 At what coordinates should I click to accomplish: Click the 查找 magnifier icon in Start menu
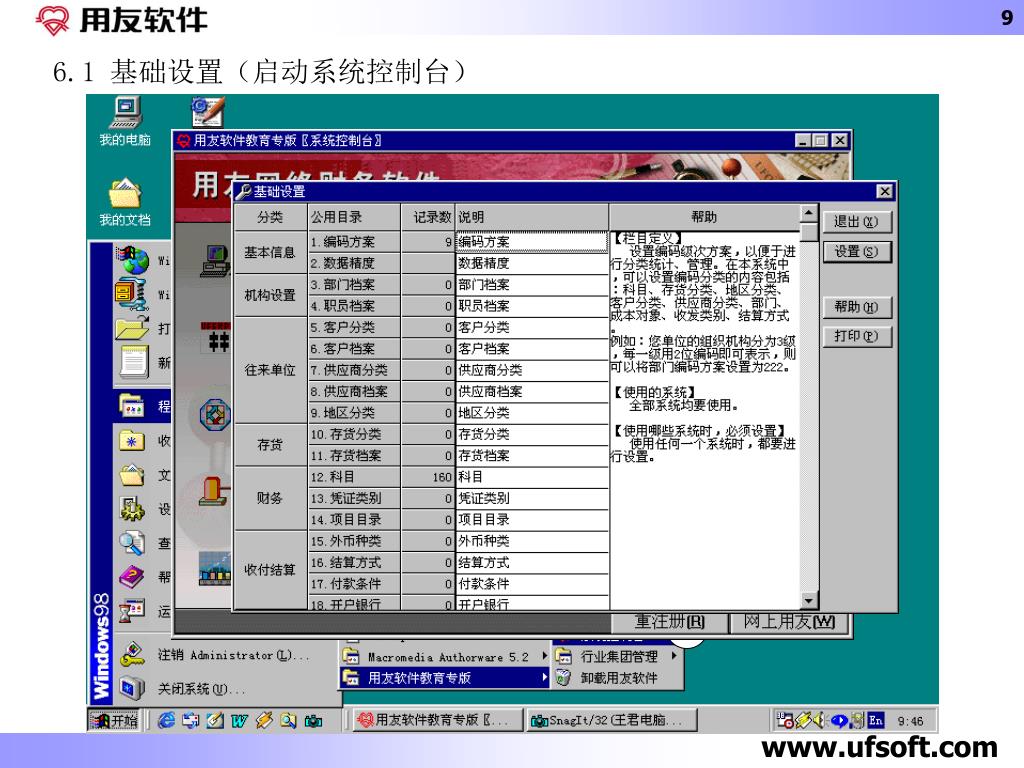coord(132,542)
